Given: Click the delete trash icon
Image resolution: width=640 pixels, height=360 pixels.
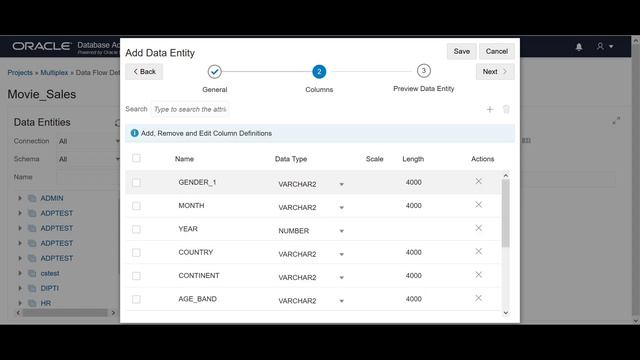Looking at the screenshot, I should [x=506, y=109].
